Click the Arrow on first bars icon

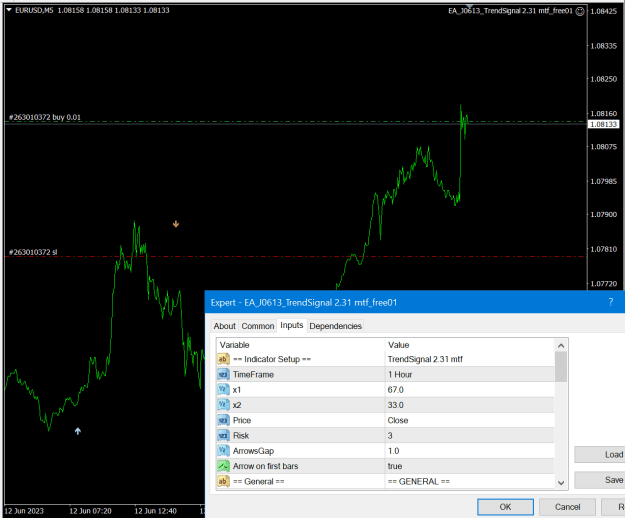point(223,466)
